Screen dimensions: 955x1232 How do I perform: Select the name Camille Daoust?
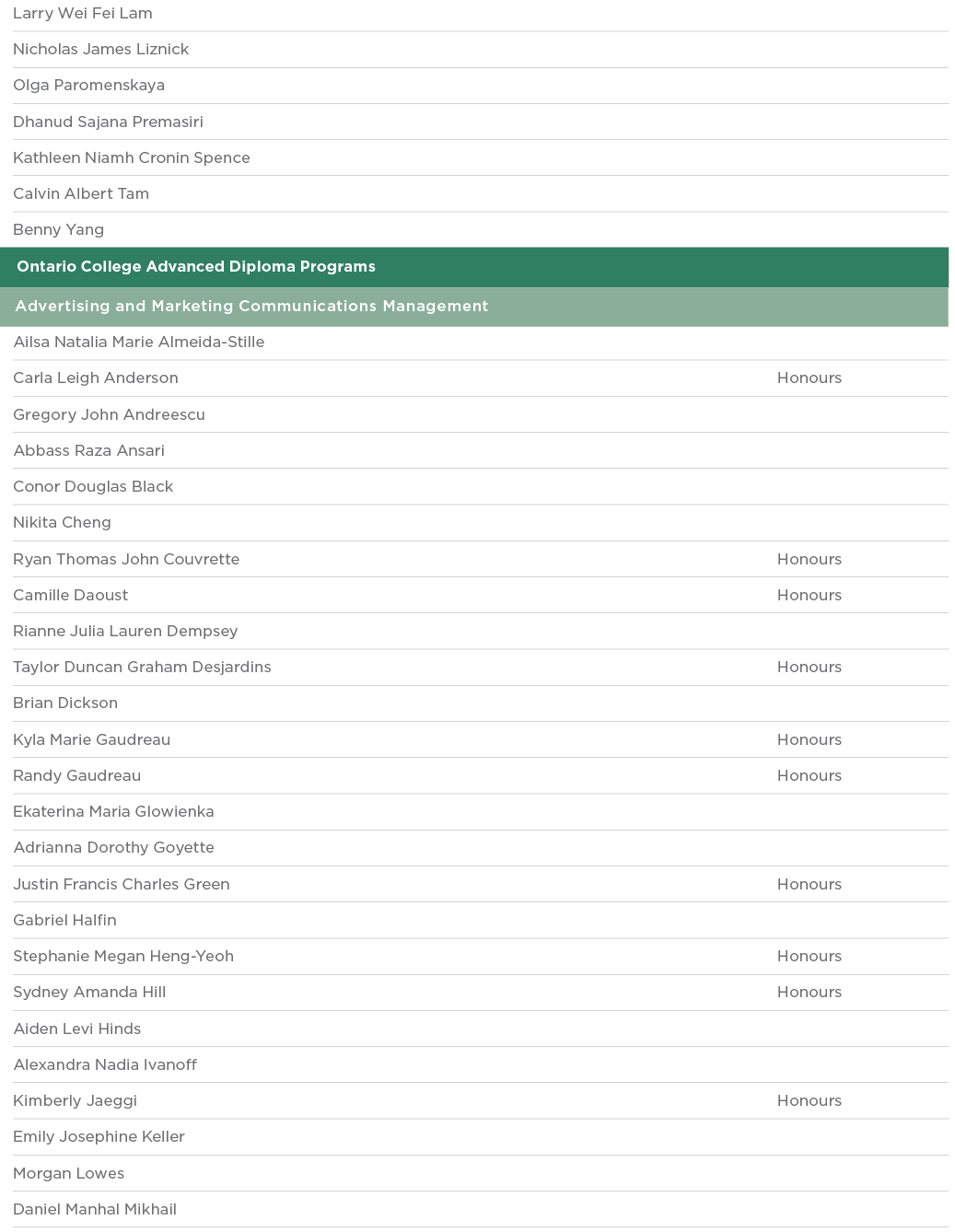click(x=71, y=596)
